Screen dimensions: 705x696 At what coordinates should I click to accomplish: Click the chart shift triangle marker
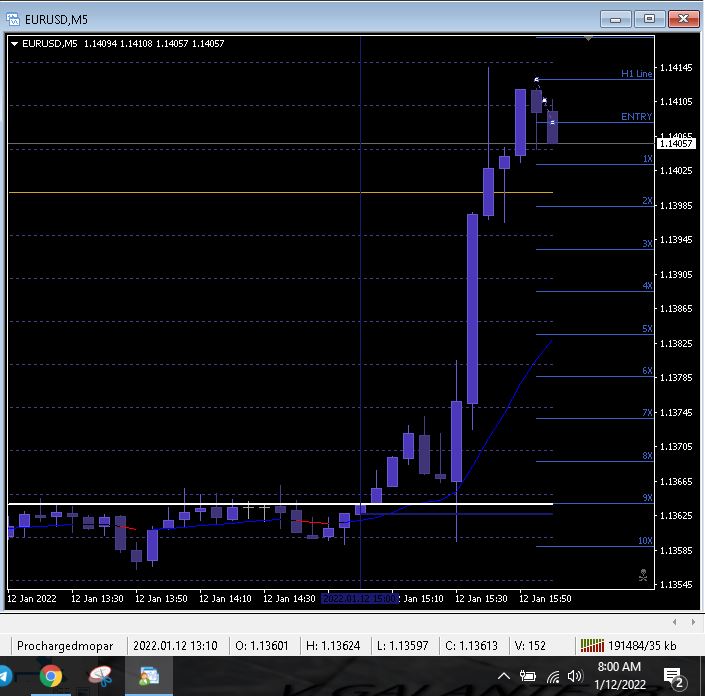tap(588, 39)
